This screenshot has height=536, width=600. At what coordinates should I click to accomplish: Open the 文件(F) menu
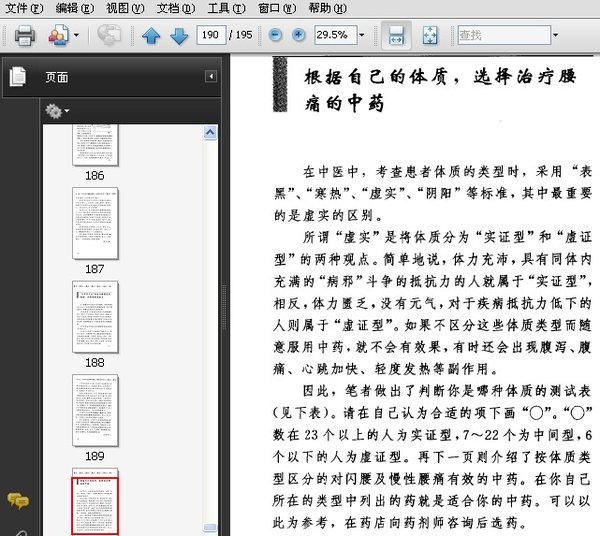point(24,8)
